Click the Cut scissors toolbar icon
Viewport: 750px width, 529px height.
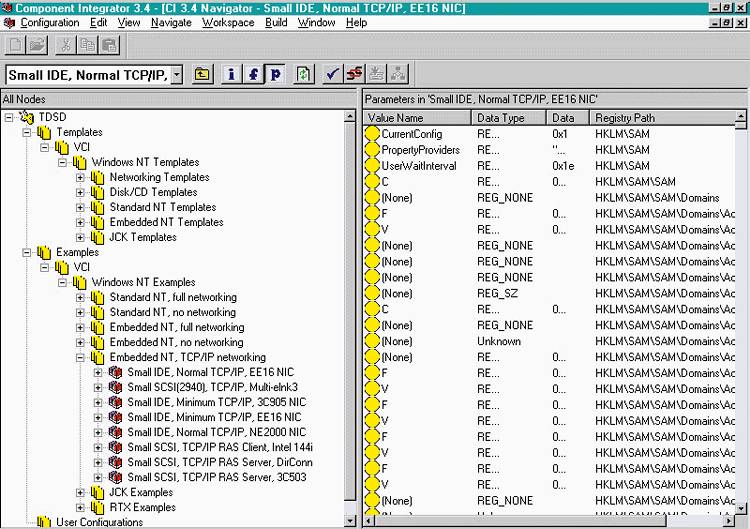tap(66, 45)
